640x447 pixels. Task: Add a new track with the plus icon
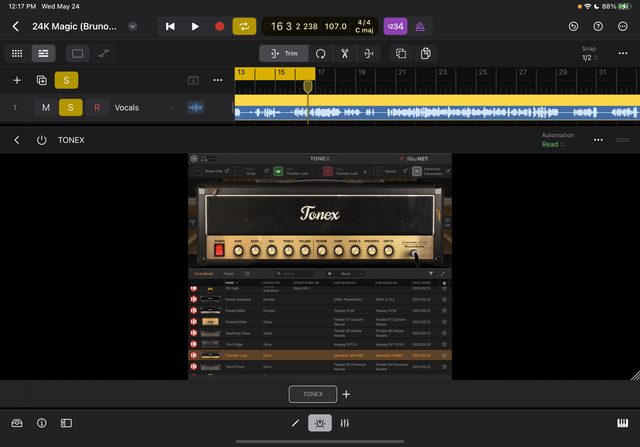(17, 80)
